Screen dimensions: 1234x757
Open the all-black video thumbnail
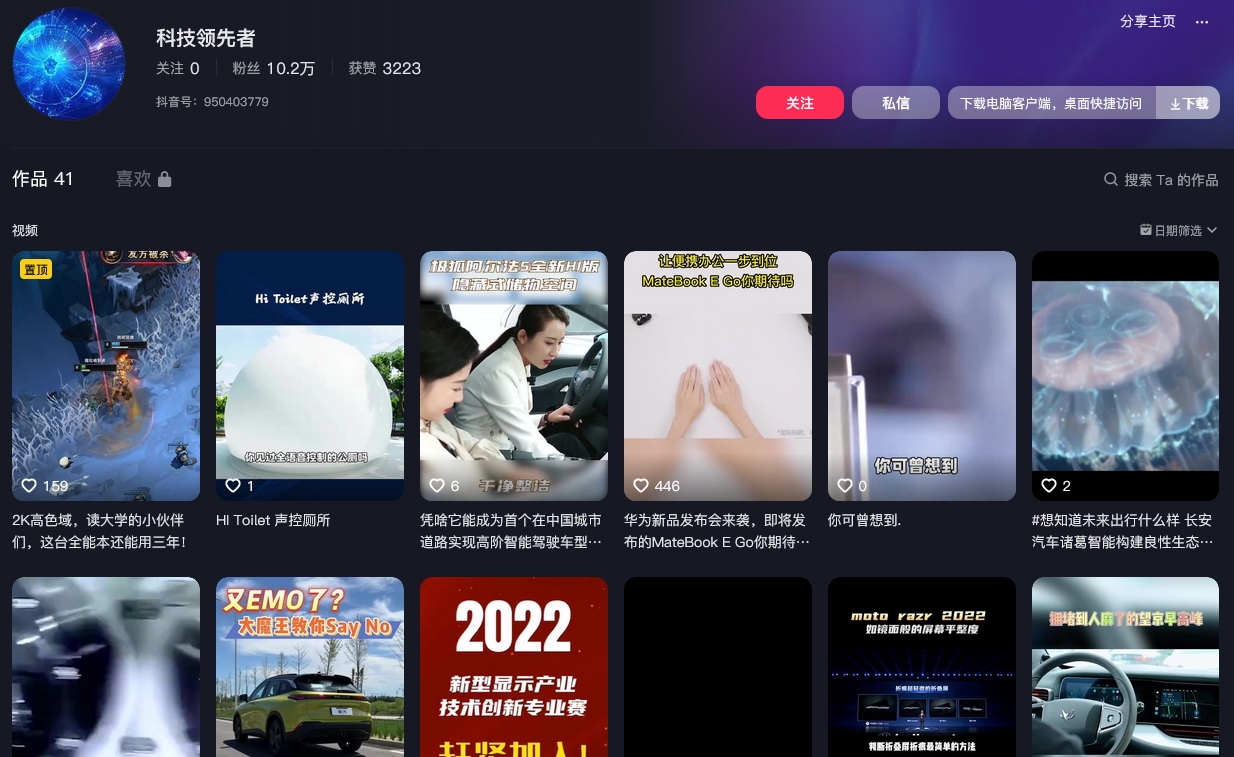[718, 667]
